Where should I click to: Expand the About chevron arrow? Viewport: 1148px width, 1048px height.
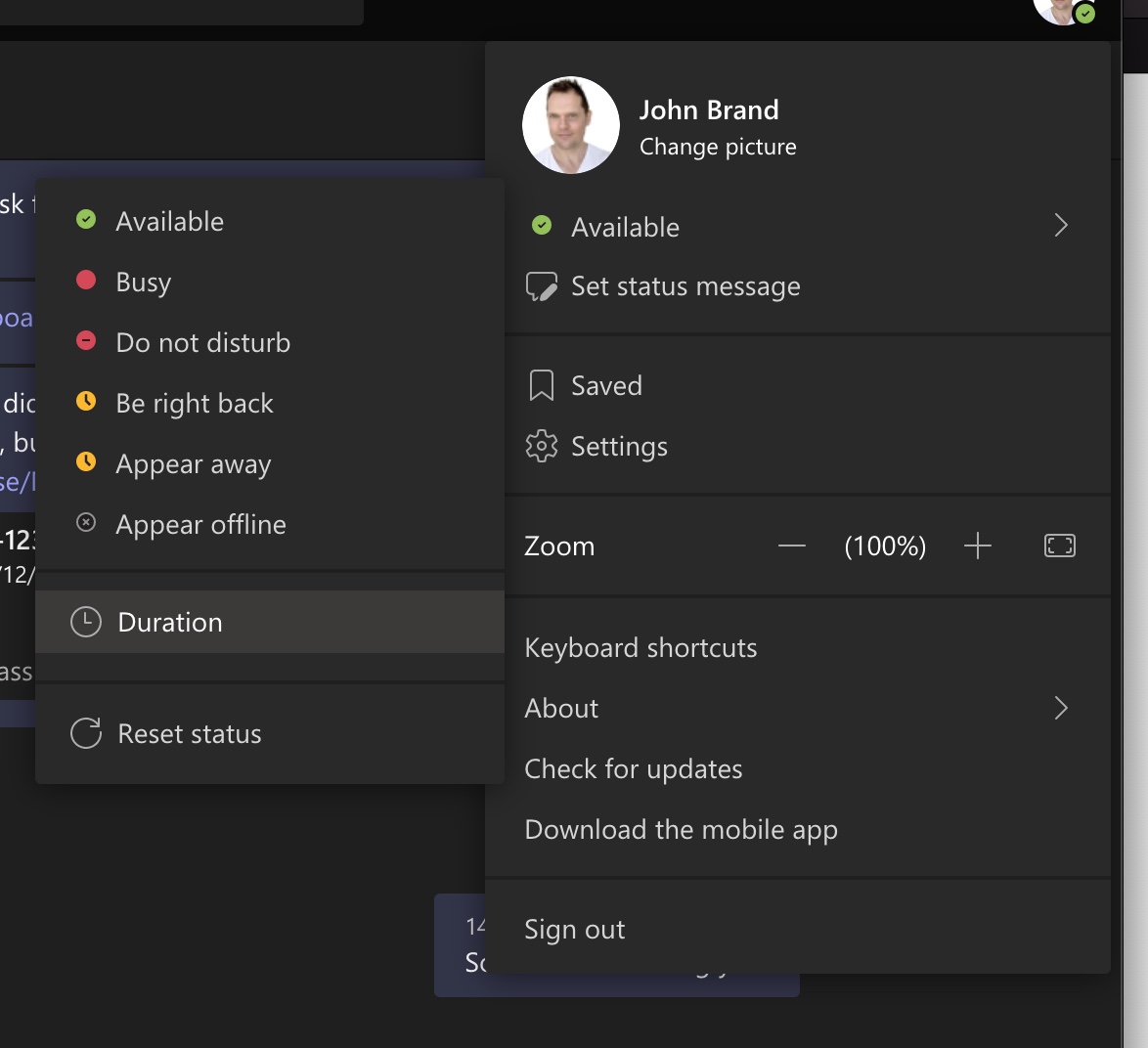pyautogui.click(x=1061, y=709)
